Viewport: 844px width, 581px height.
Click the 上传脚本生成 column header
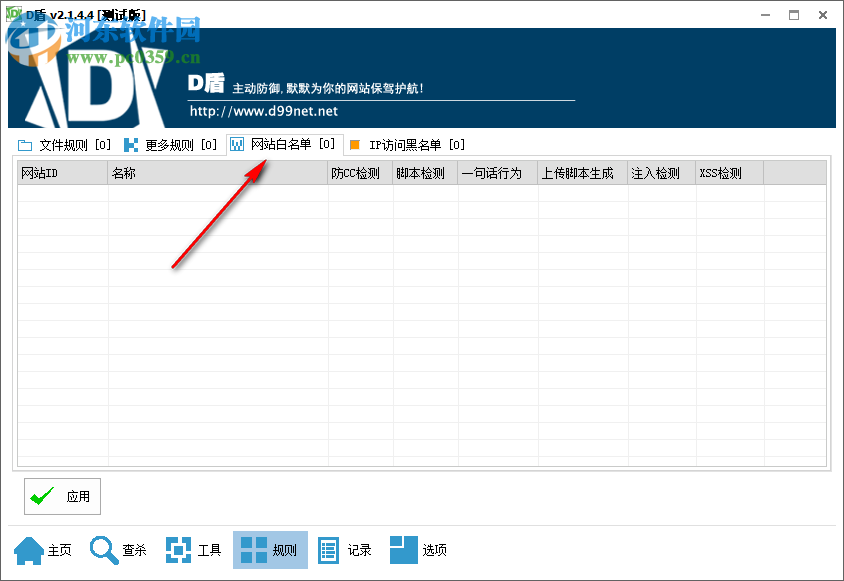coord(582,173)
